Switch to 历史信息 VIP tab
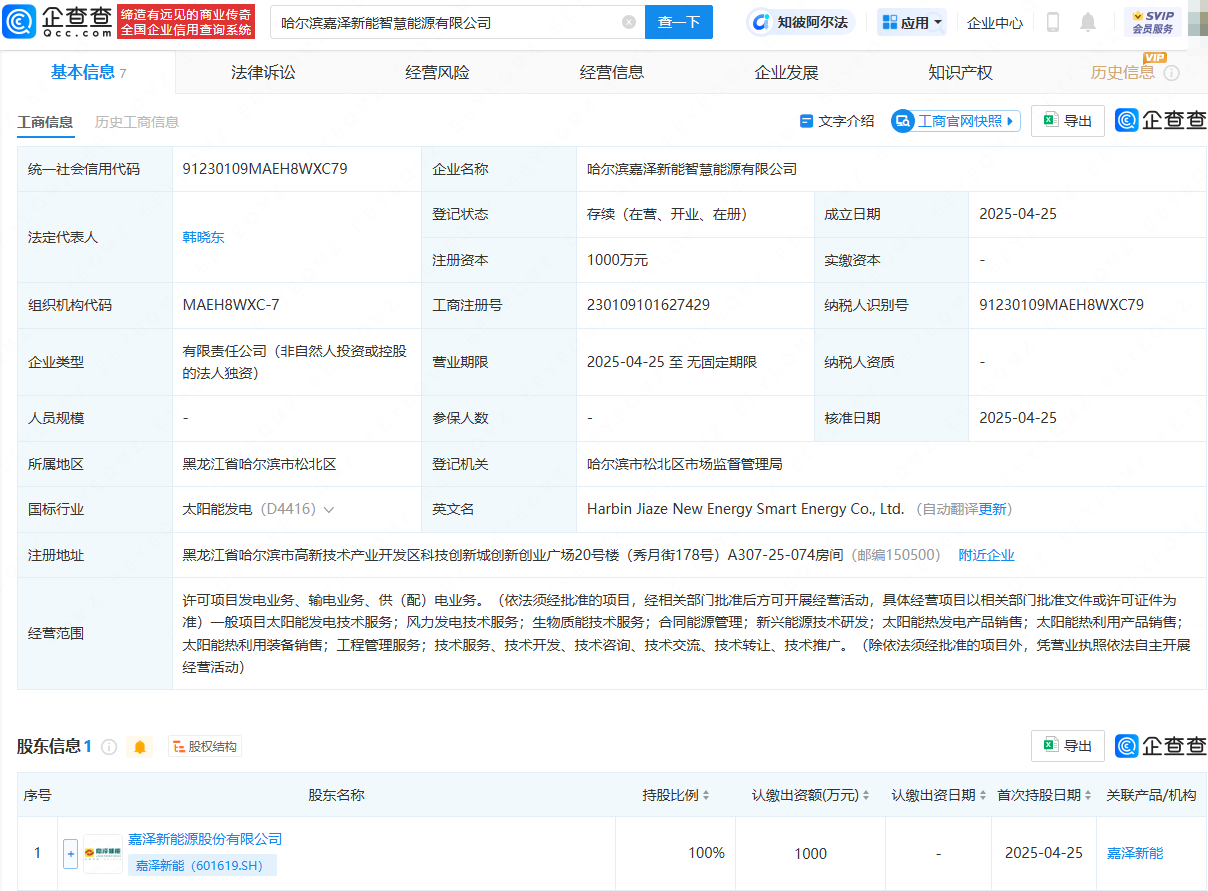1208x891 pixels. [1122, 72]
